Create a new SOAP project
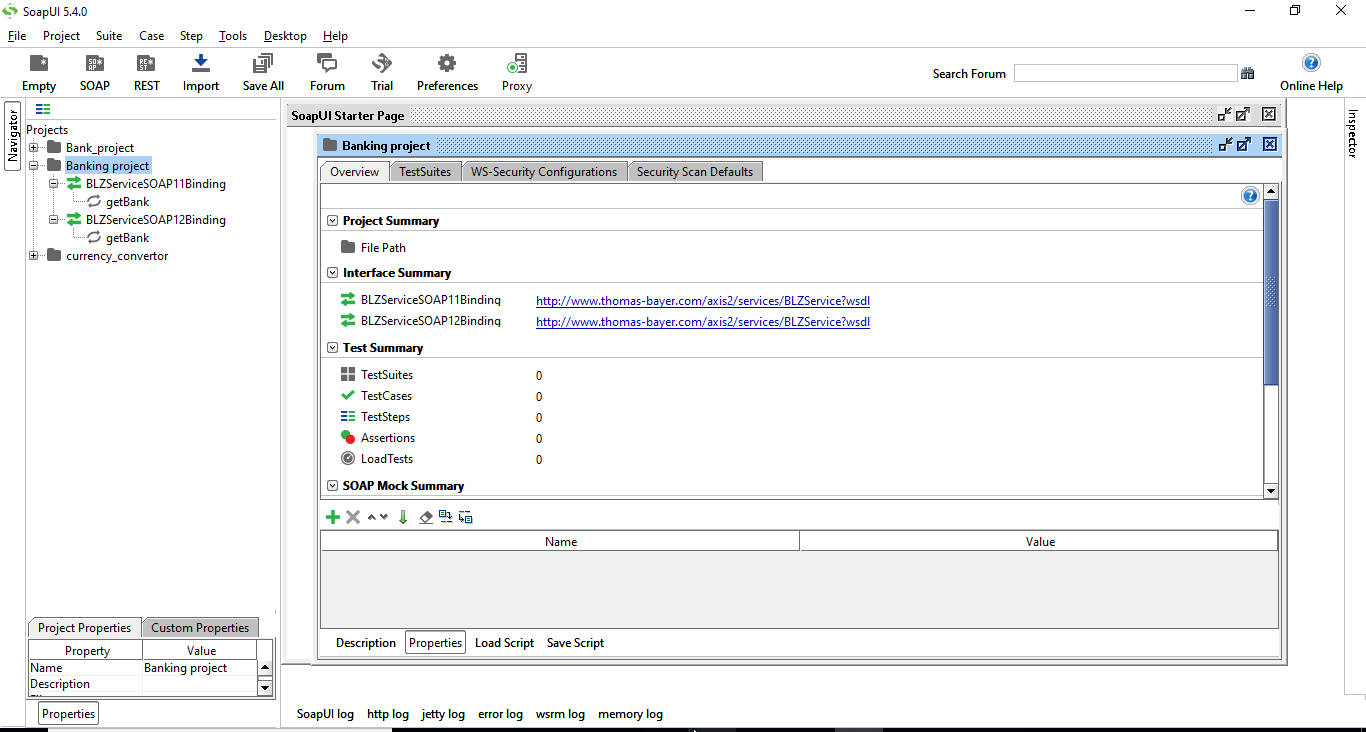Viewport: 1366px width, 732px height. 94,71
